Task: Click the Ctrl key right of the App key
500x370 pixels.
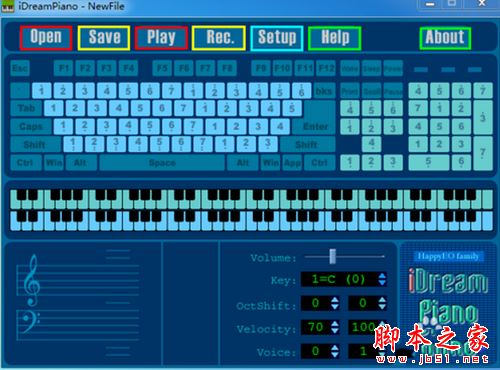Action: [320, 163]
